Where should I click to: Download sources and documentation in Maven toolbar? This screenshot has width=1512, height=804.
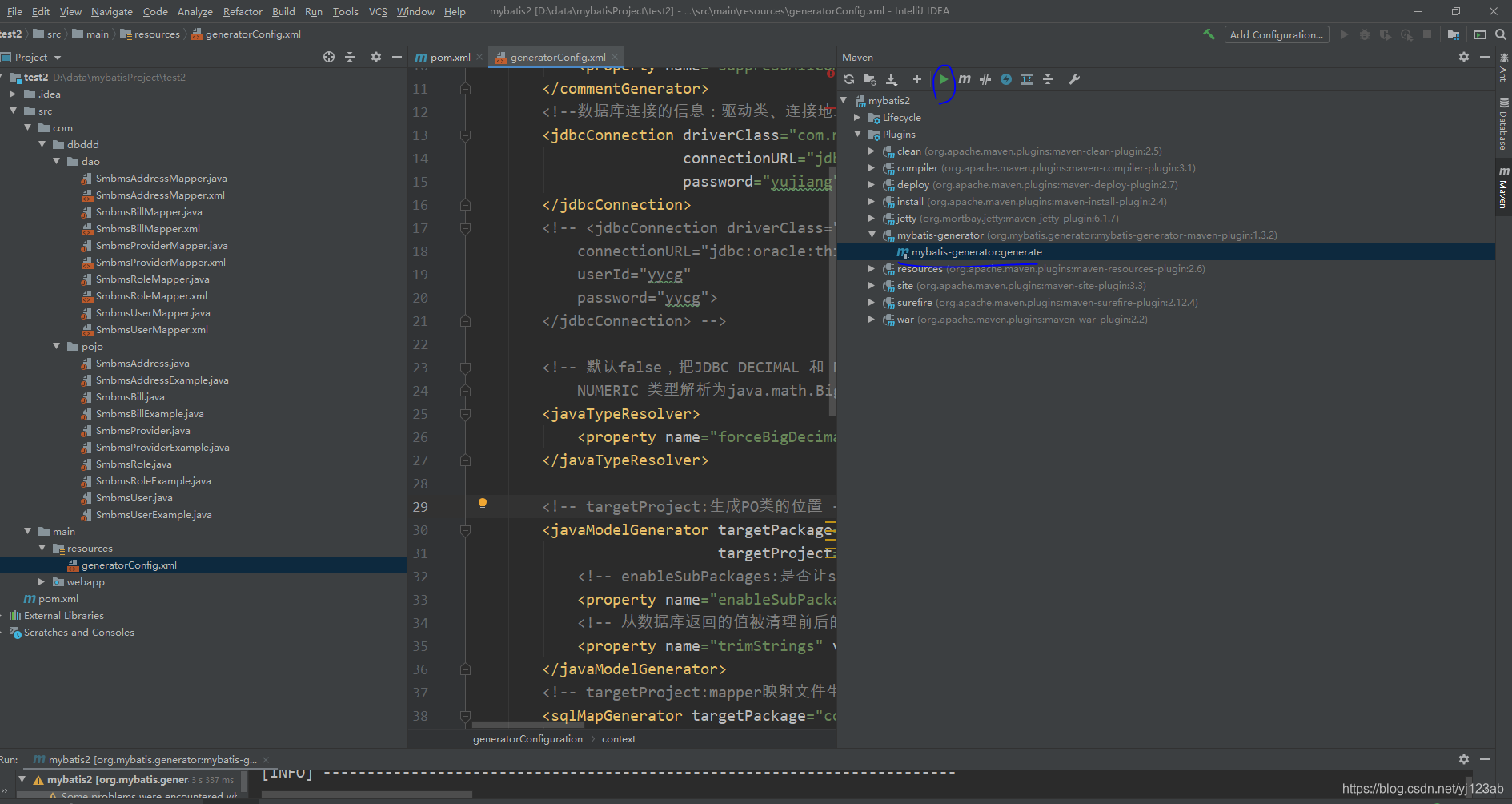coord(892,79)
